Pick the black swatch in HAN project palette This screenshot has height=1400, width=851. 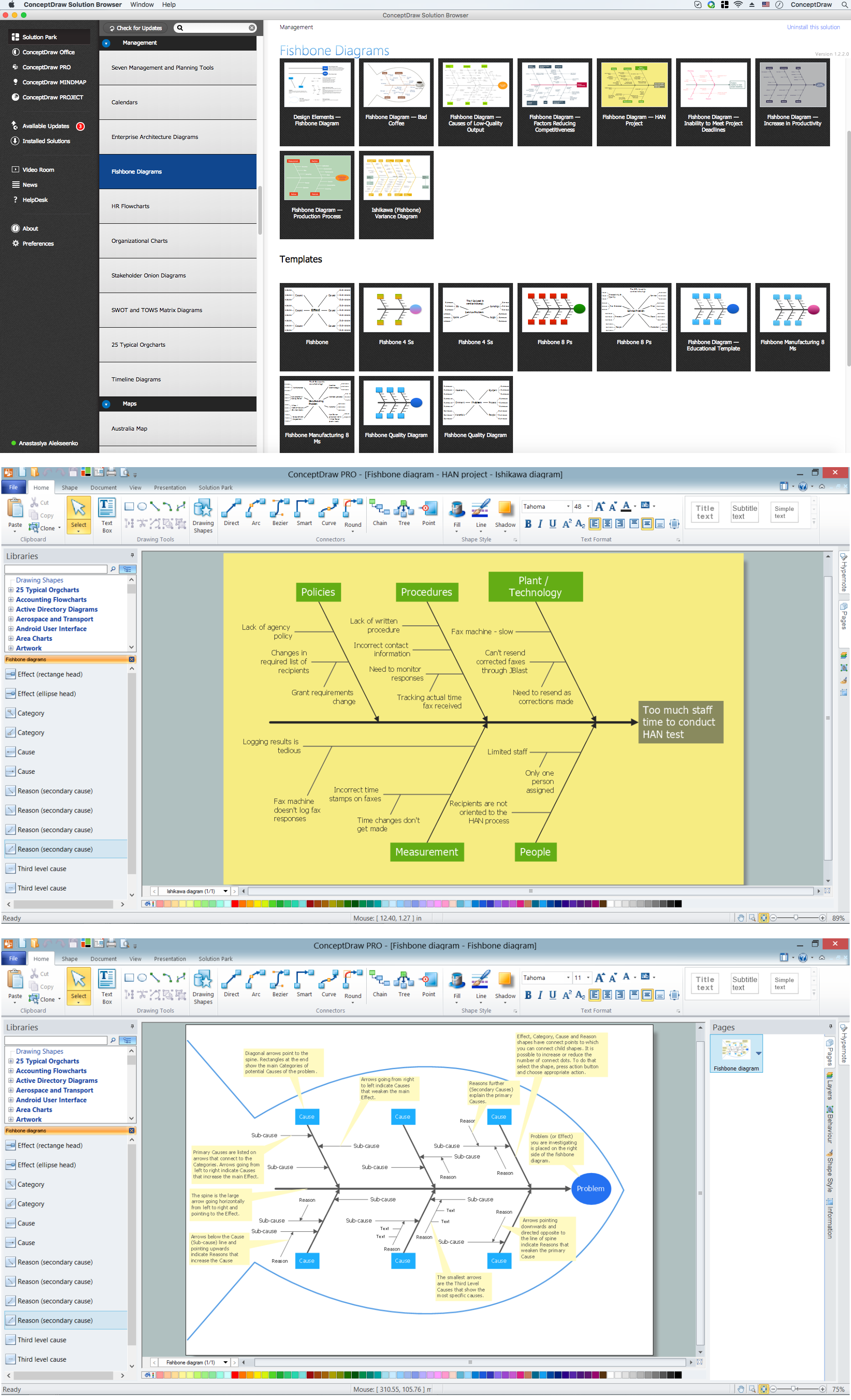point(678,903)
